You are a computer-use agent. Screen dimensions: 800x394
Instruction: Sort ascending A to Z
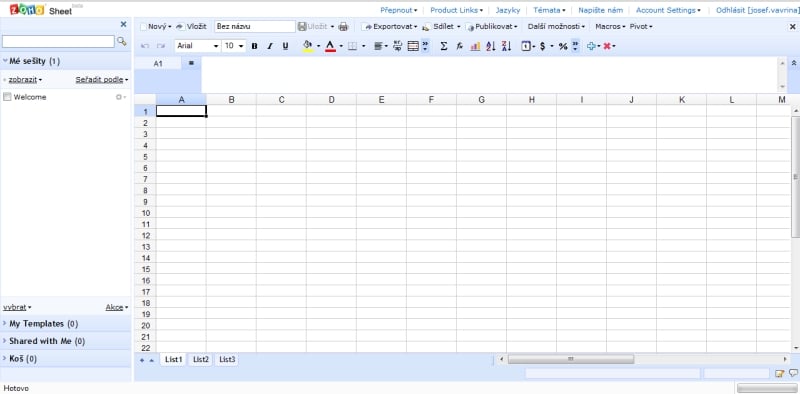[491, 46]
